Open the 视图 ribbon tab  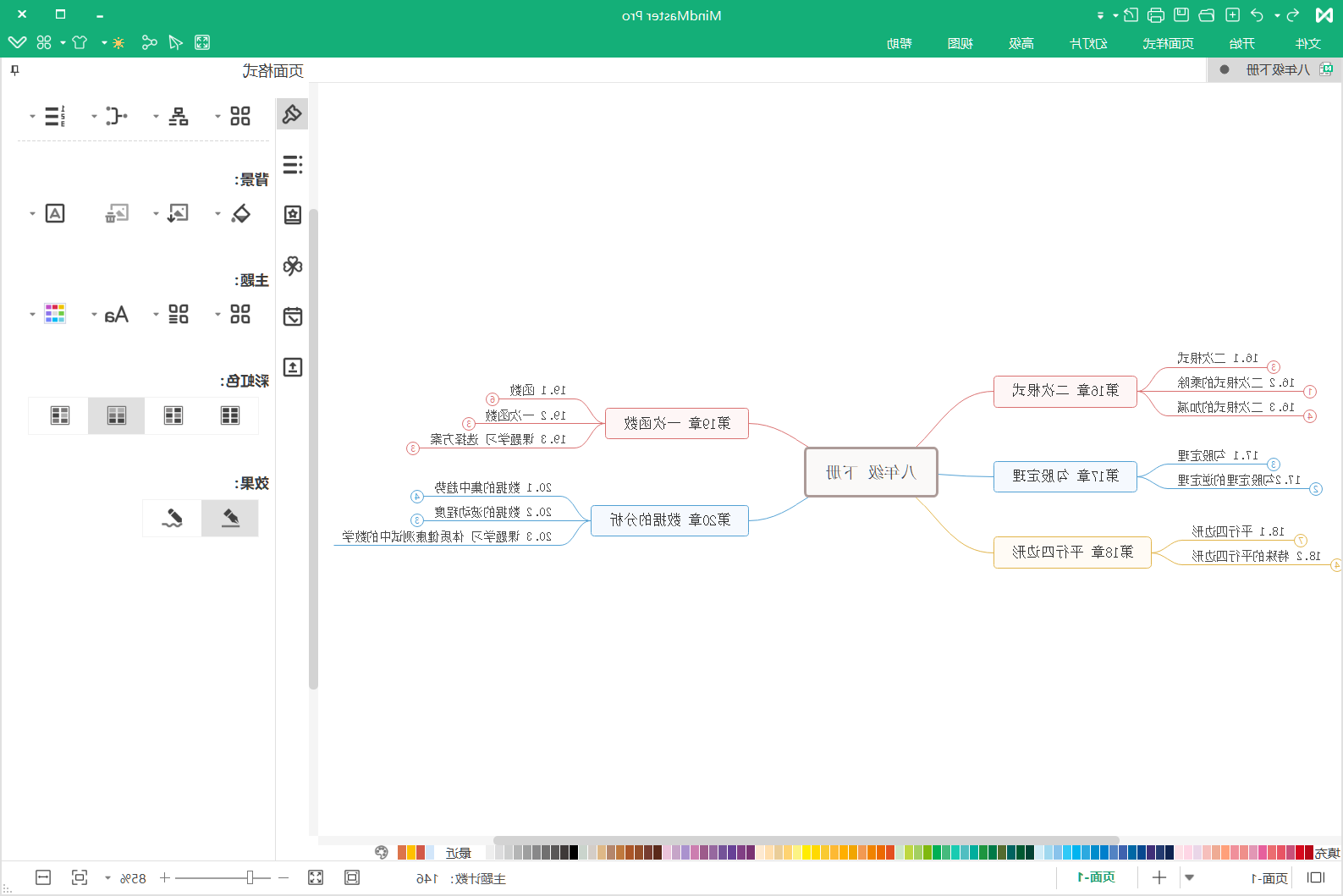[960, 43]
